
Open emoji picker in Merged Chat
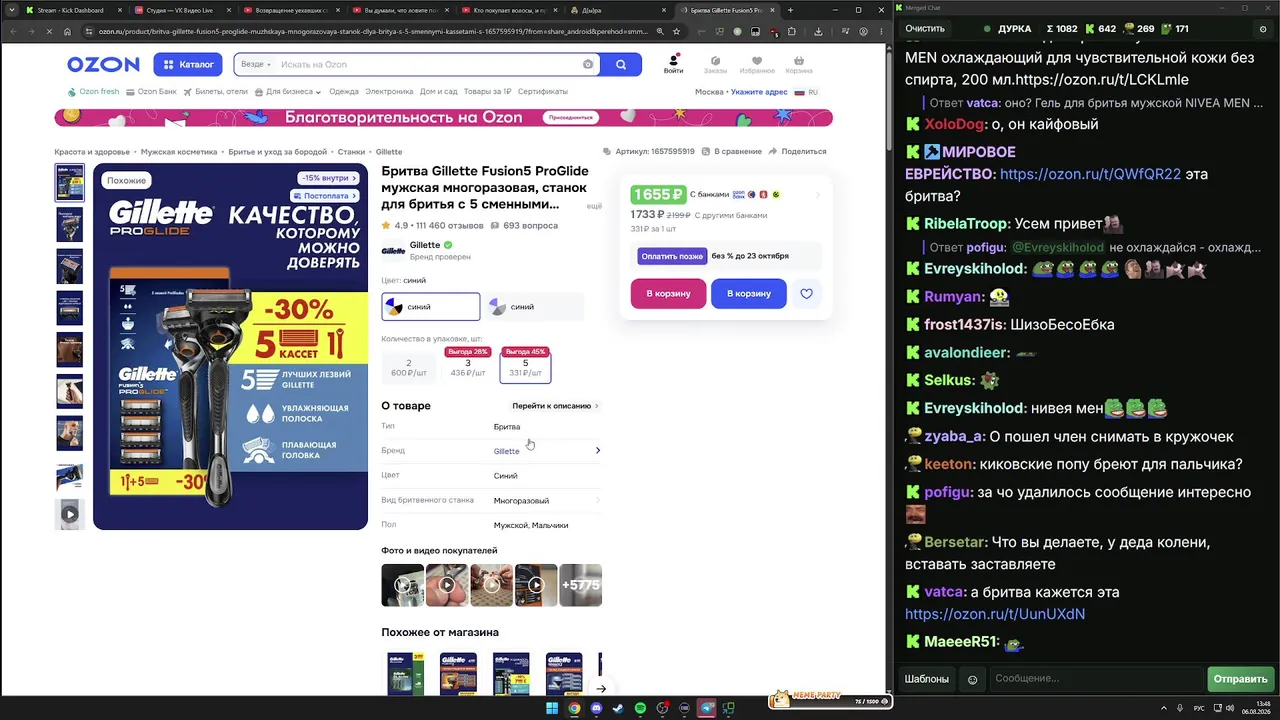[972, 679]
